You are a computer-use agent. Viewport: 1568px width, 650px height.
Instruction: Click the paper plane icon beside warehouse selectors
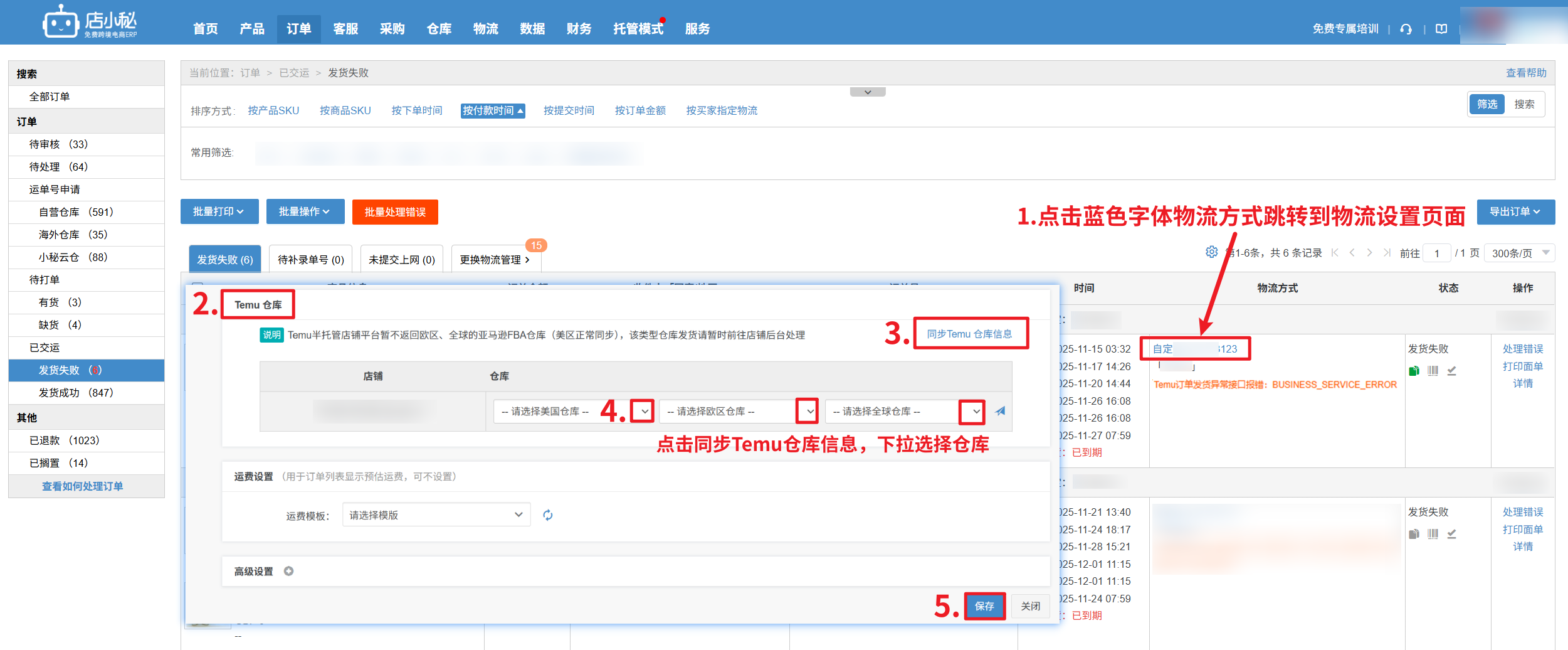click(1000, 412)
